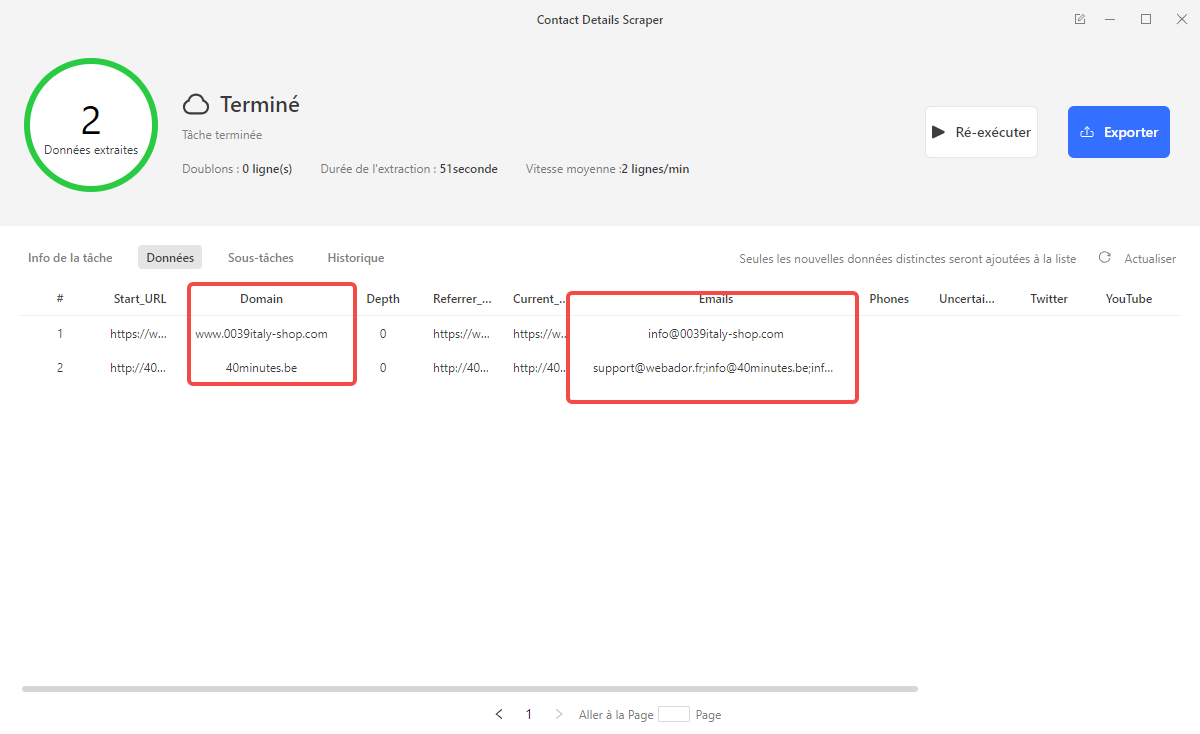Click the Referrer cell in 0039italy-shop row
This screenshot has width=1200, height=734.
tap(462, 334)
